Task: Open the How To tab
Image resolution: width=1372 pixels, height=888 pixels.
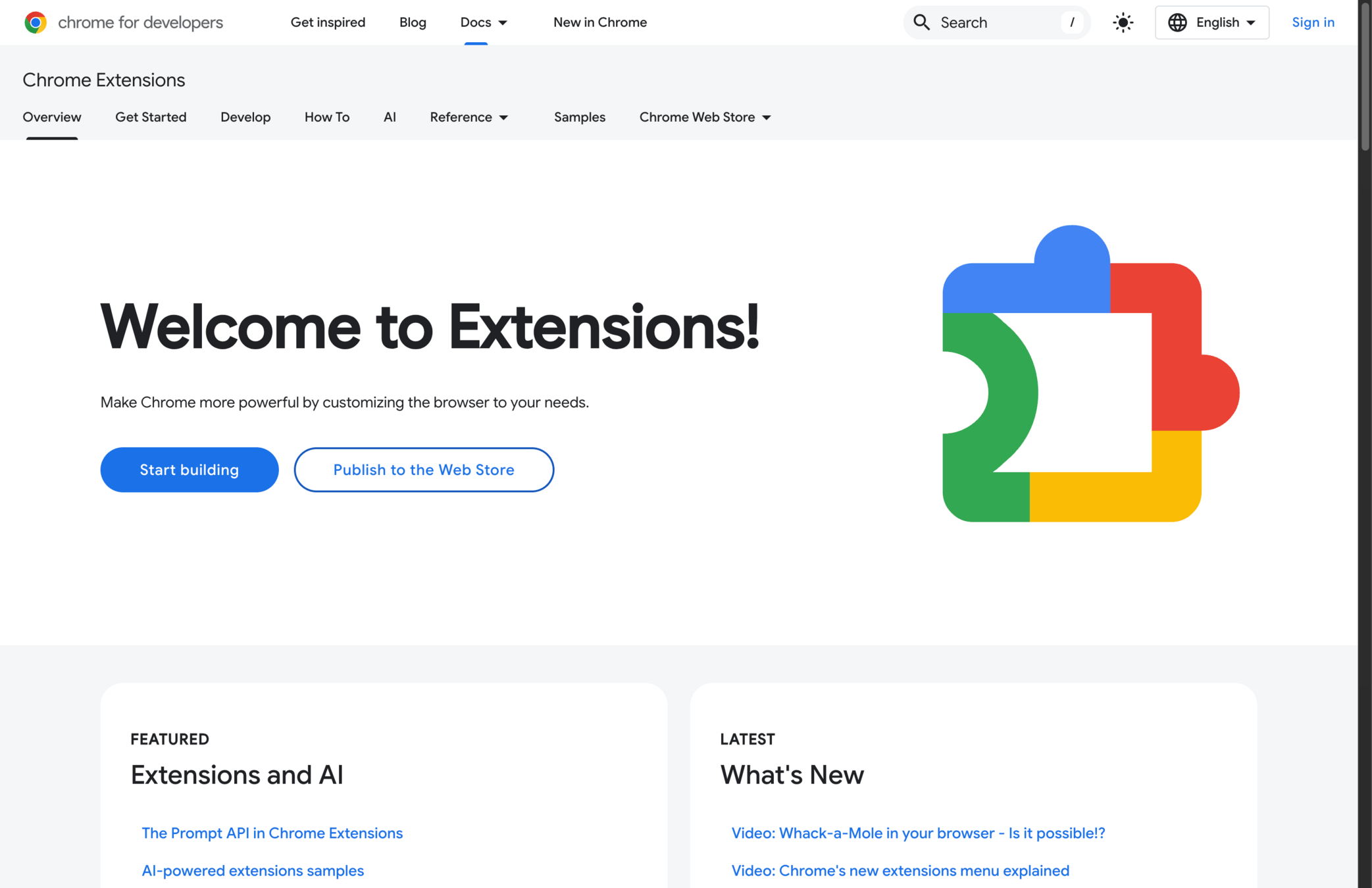Action: pyautogui.click(x=327, y=117)
